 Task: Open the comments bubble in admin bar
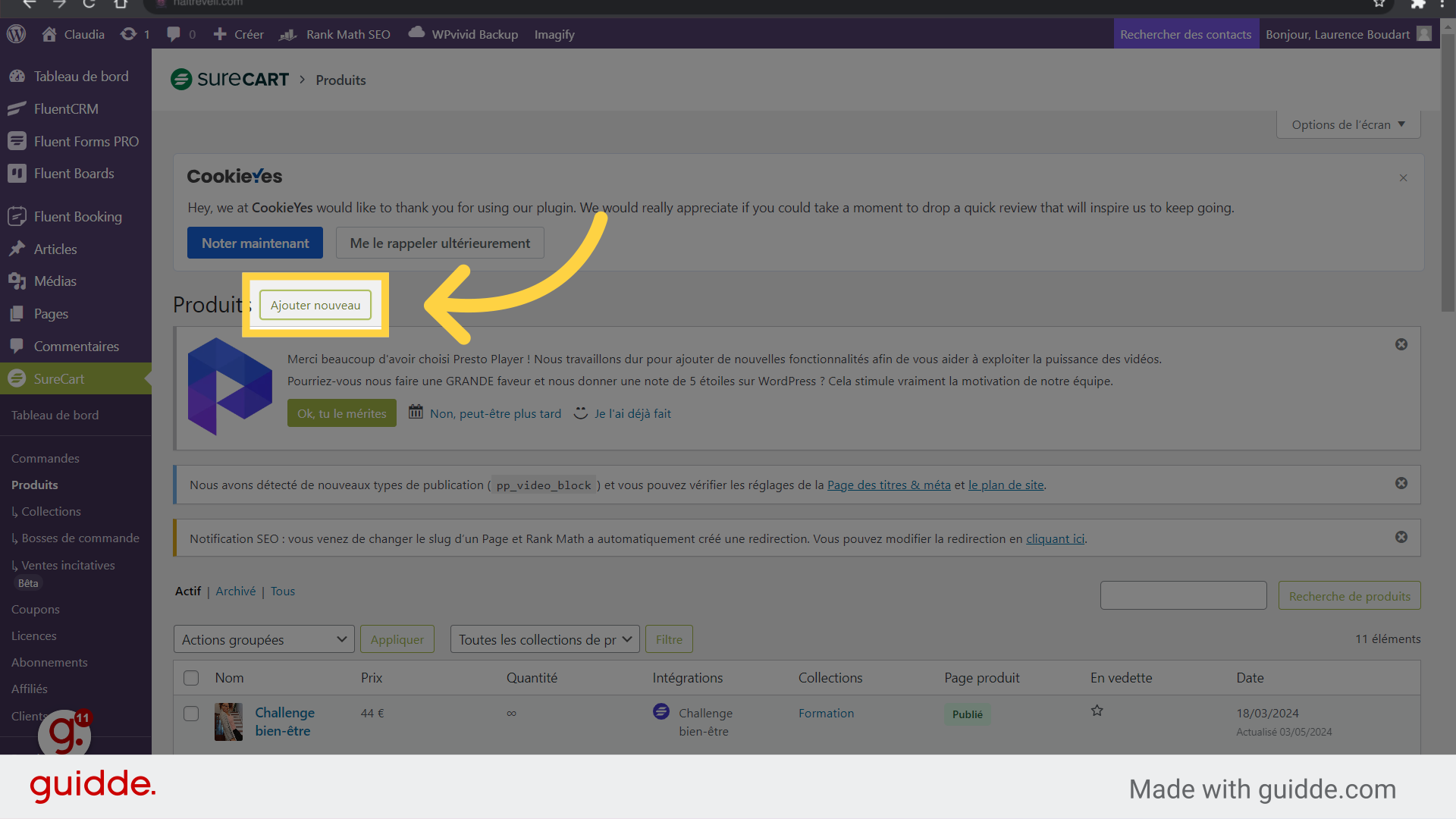coord(174,34)
